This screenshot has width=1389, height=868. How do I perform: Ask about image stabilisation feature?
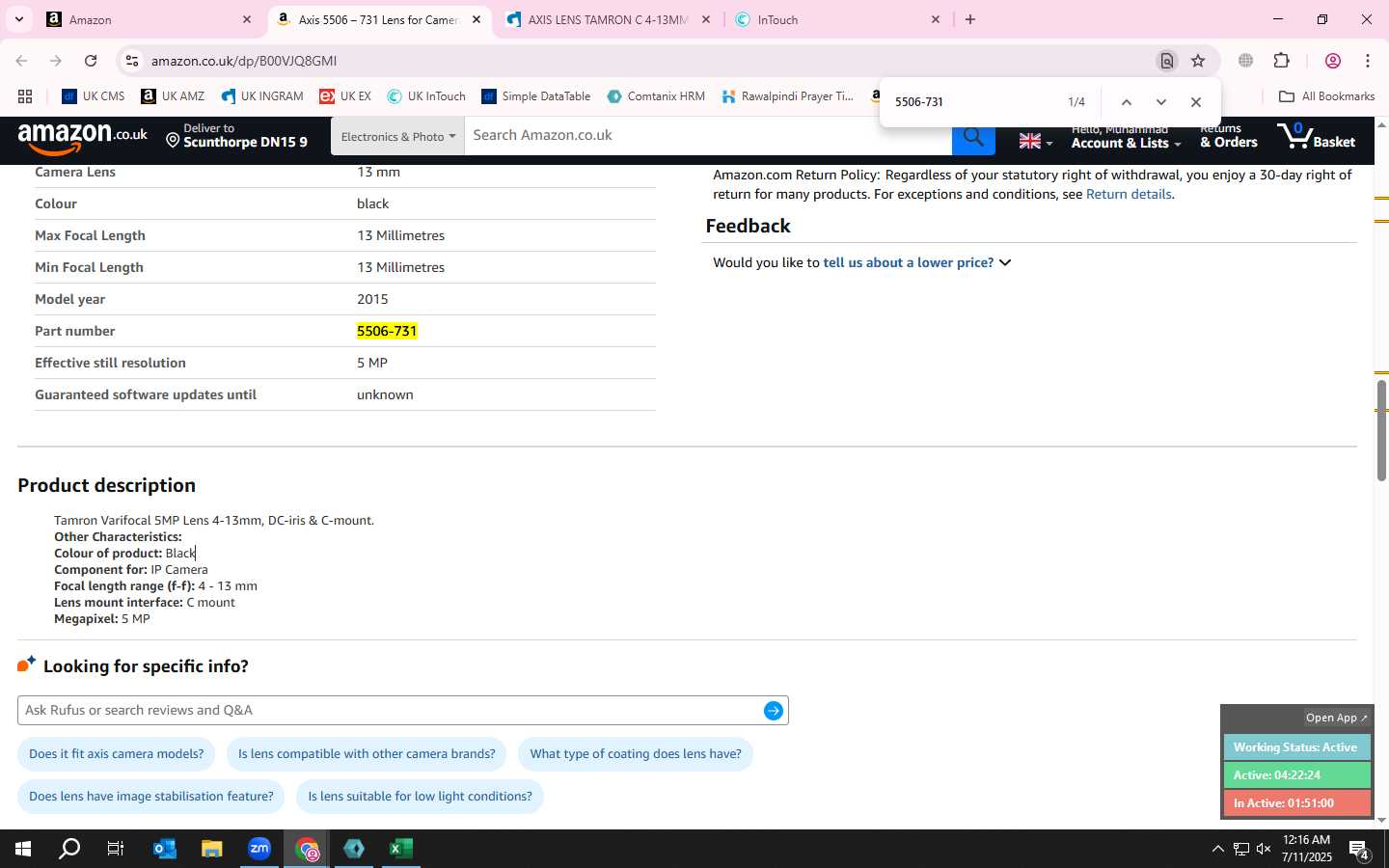click(151, 797)
